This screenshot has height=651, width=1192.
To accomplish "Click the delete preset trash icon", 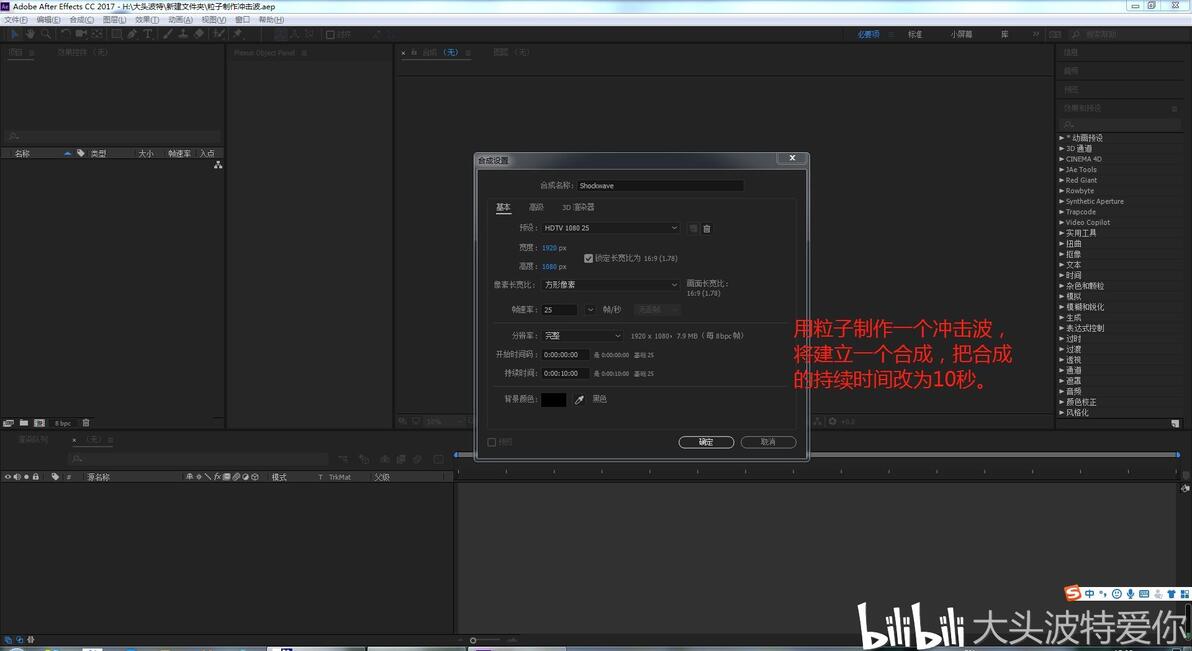I will (x=707, y=228).
